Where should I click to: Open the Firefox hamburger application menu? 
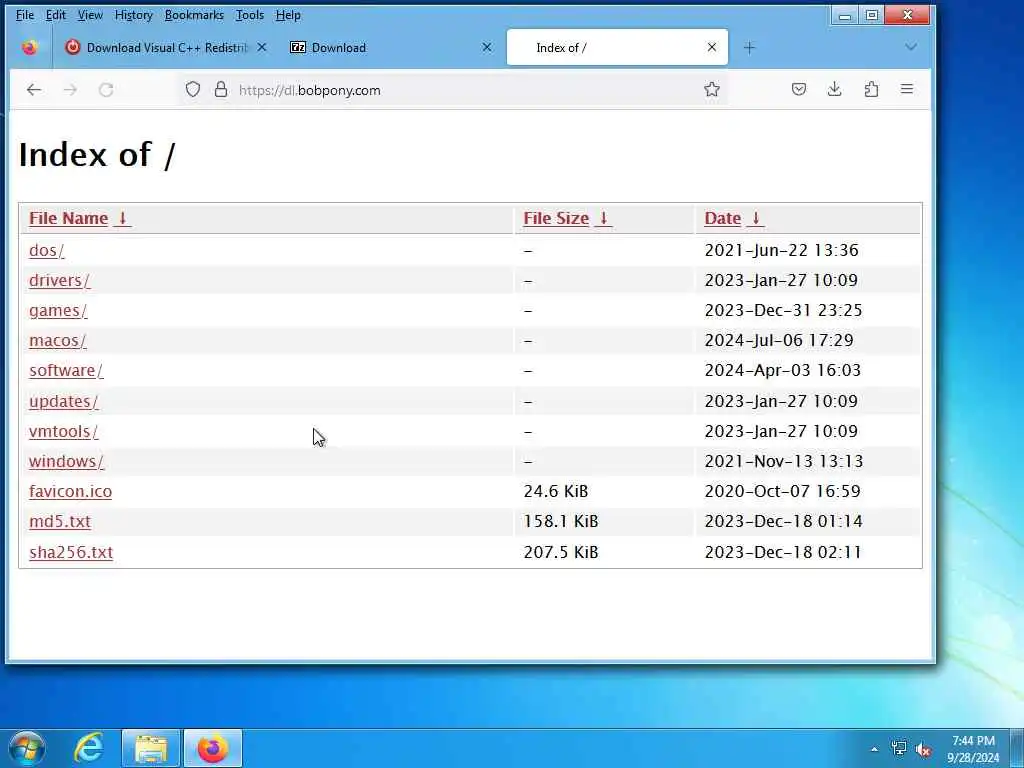click(906, 89)
